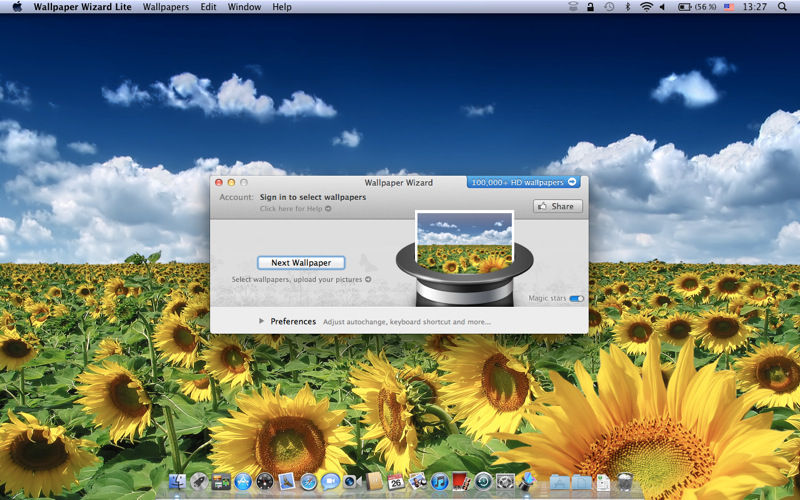
Task: Click the wallpaper preview in the hat
Action: tap(464, 242)
